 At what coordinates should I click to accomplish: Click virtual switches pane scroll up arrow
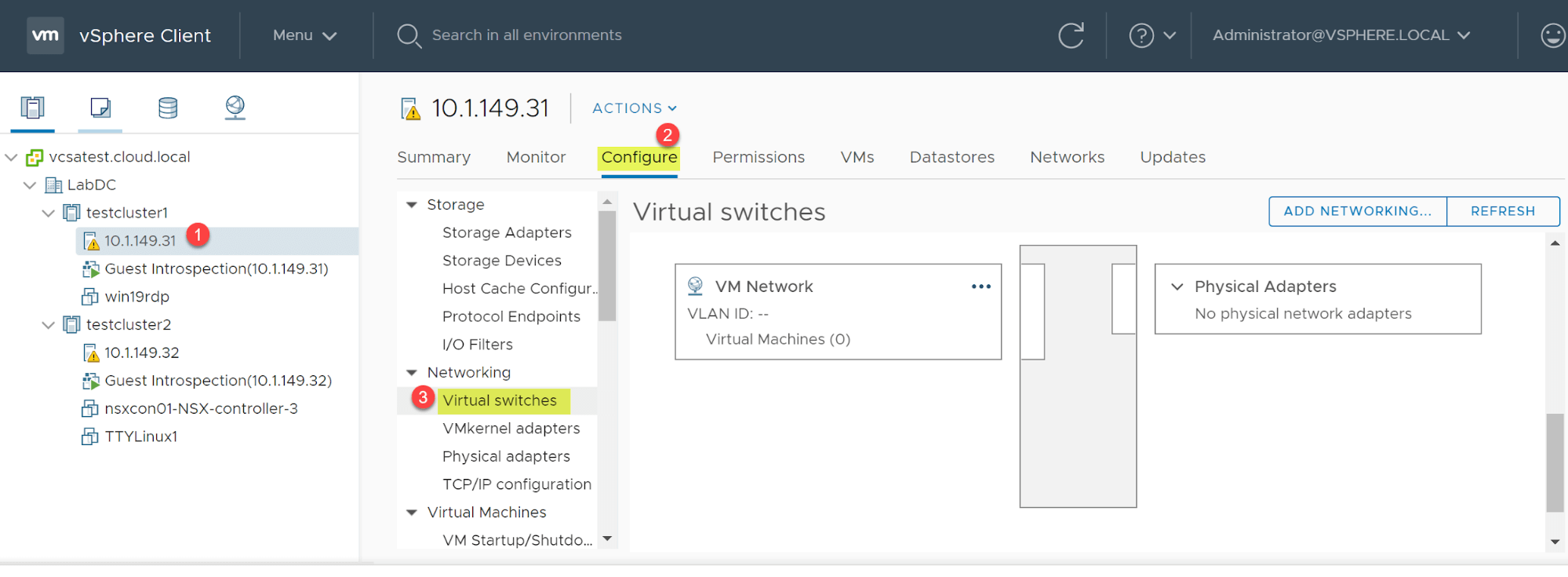pyautogui.click(x=1555, y=243)
